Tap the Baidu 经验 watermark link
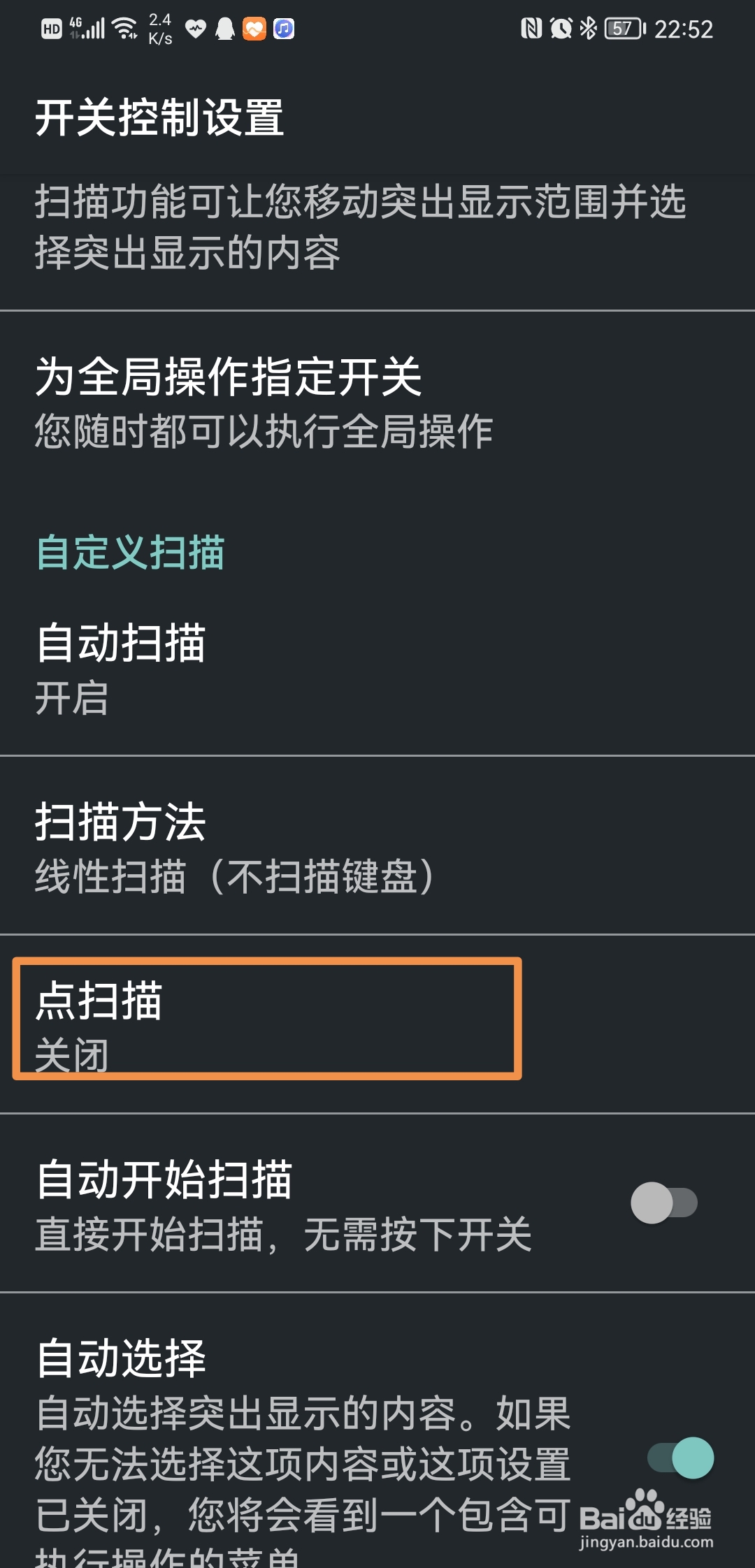The width and height of the screenshot is (755, 1568). (x=646, y=1520)
